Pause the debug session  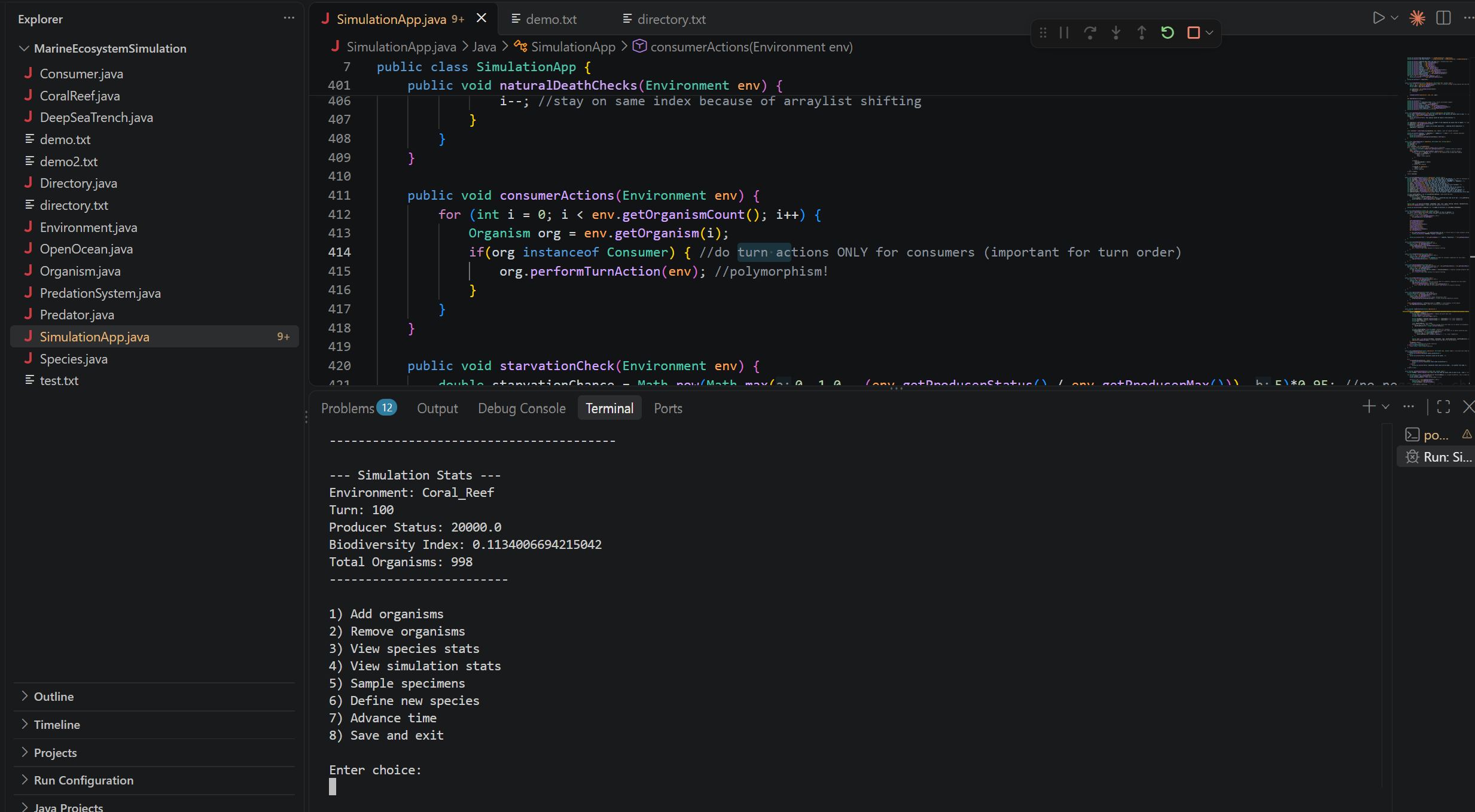[1064, 33]
